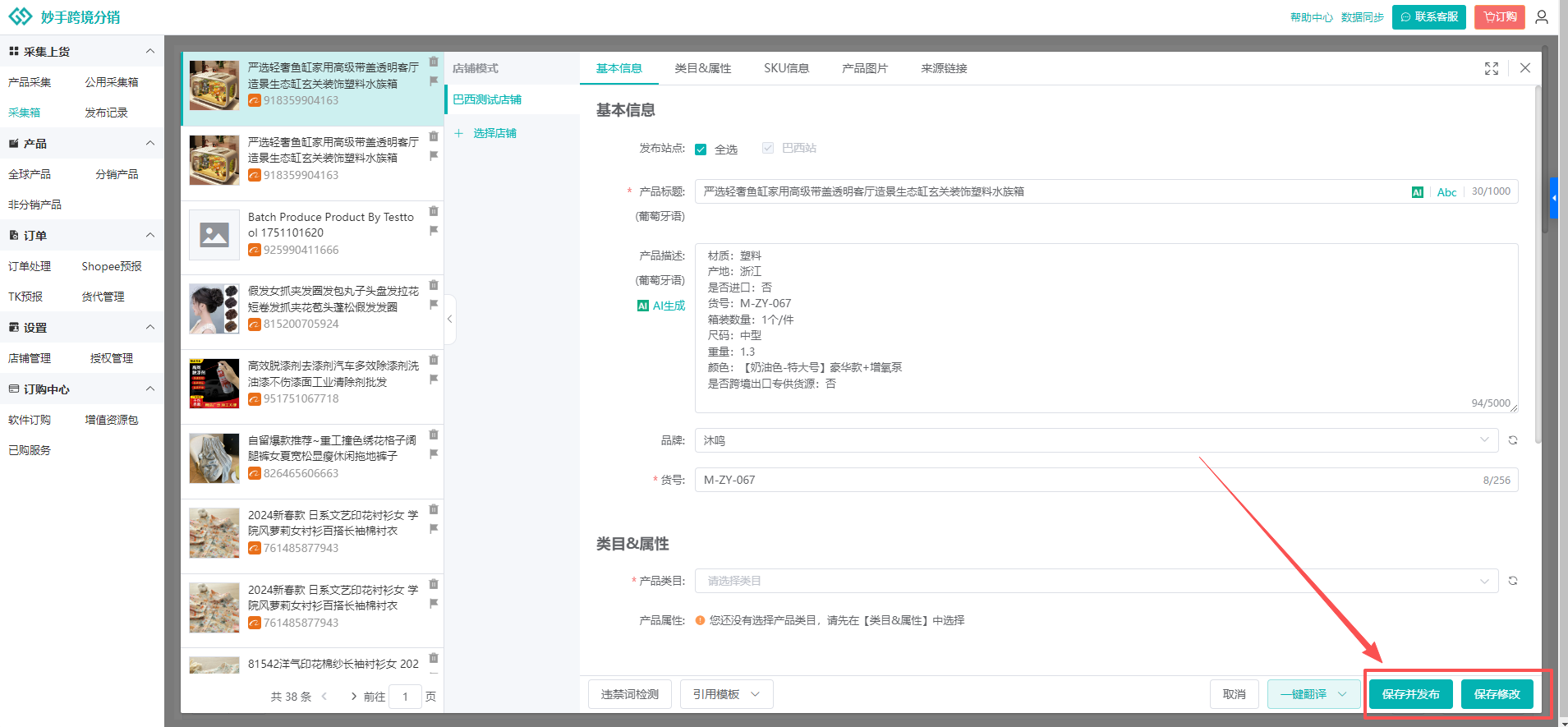
Task: Click the 保存修改 button
Action: pyautogui.click(x=1497, y=694)
